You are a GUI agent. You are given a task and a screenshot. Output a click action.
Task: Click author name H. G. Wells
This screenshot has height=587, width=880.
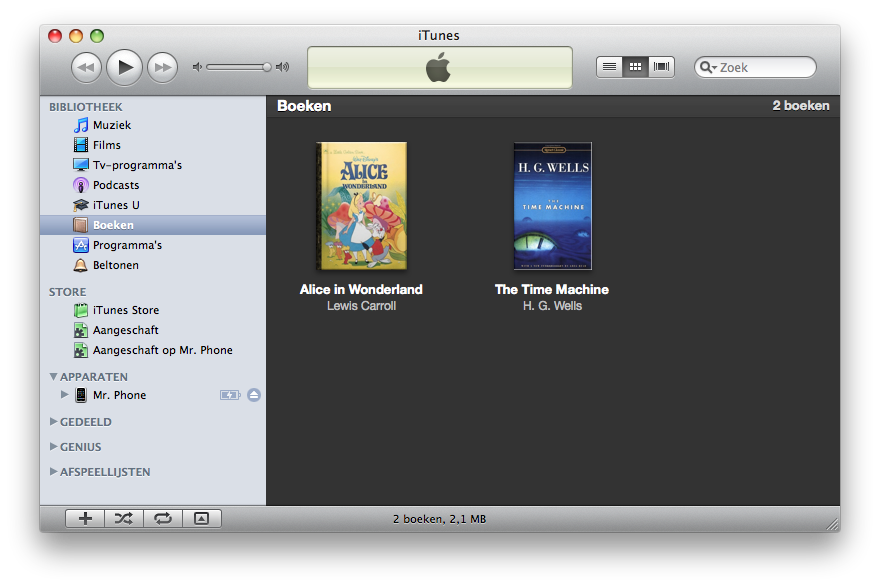coord(552,306)
